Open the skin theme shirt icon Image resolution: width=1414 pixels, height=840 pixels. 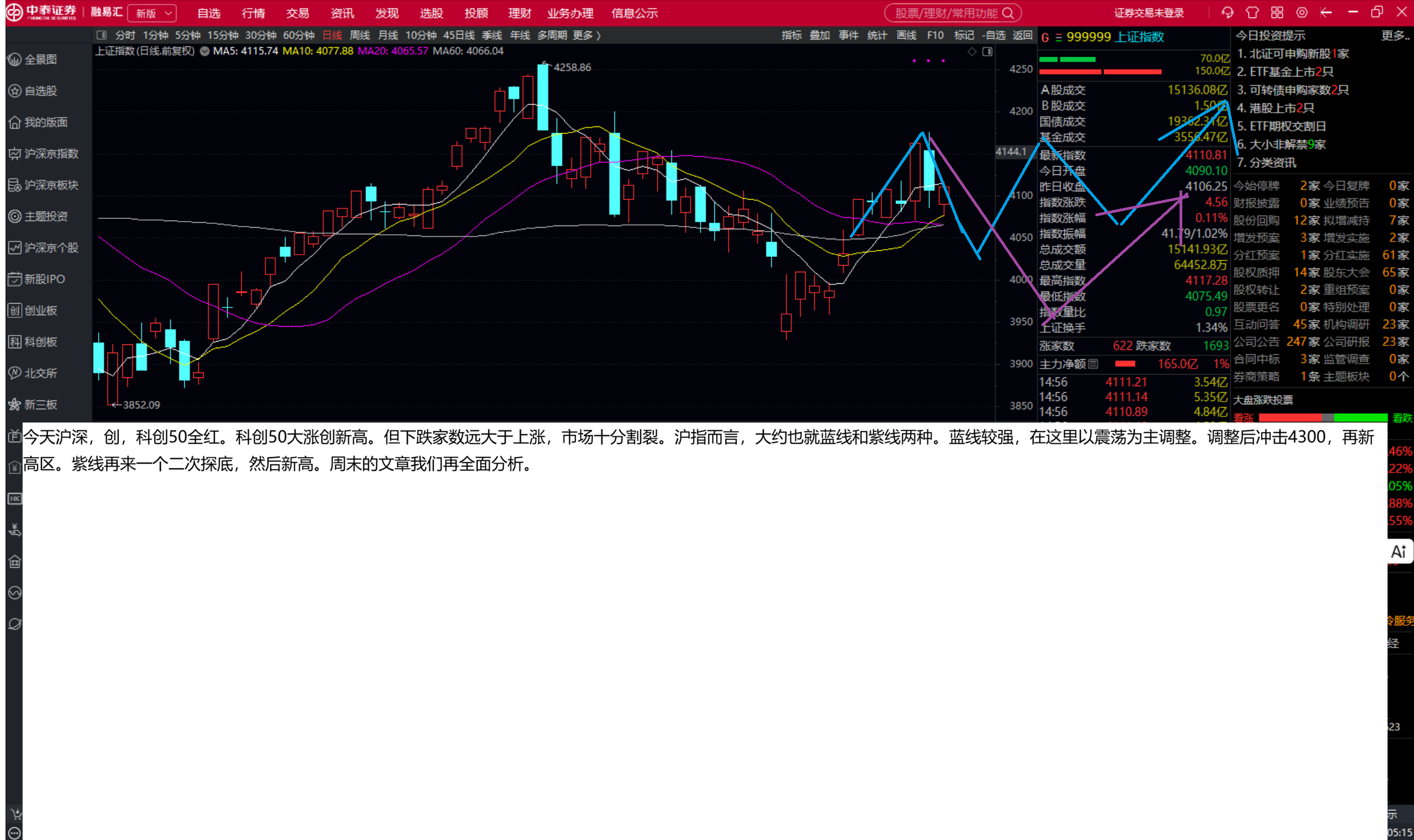pyautogui.click(x=1252, y=13)
